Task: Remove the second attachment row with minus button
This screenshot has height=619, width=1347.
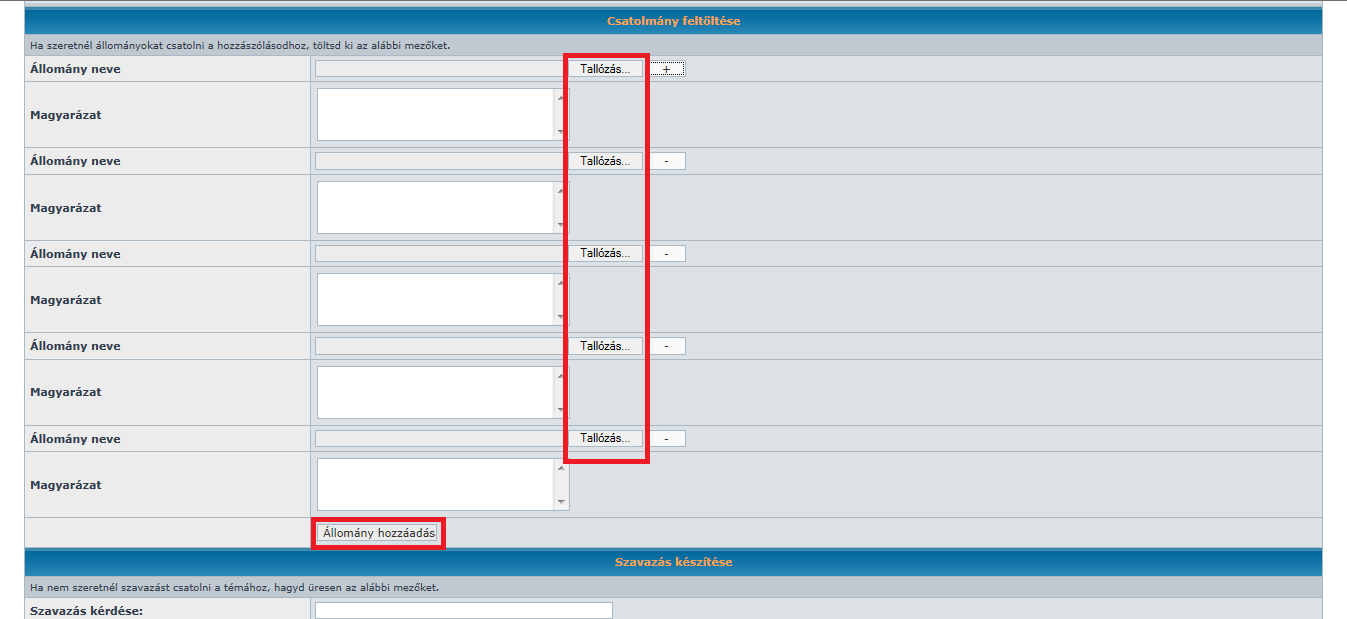Action: point(667,161)
